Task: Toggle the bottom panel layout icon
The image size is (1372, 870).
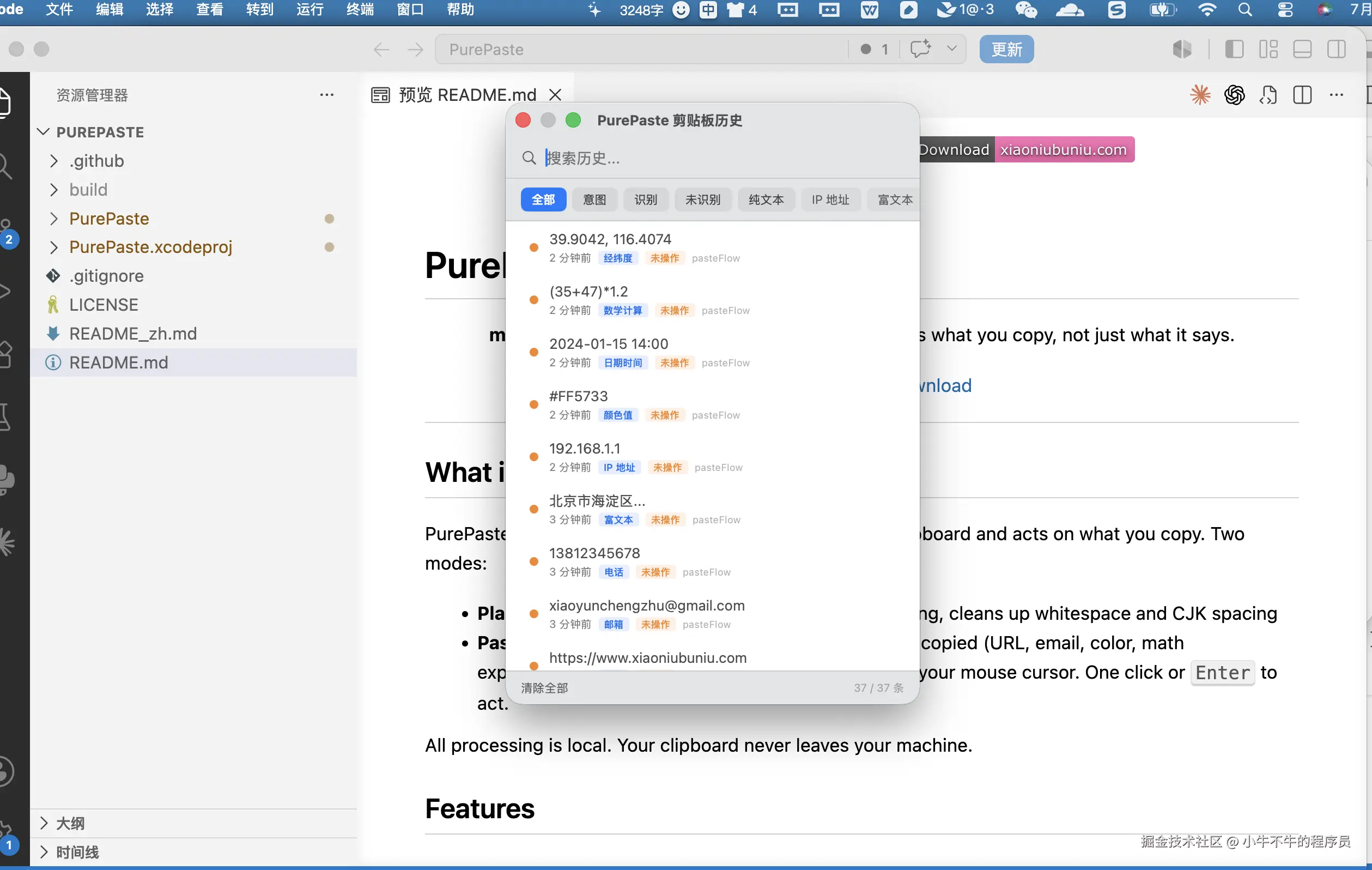Action: pyautogui.click(x=1302, y=49)
